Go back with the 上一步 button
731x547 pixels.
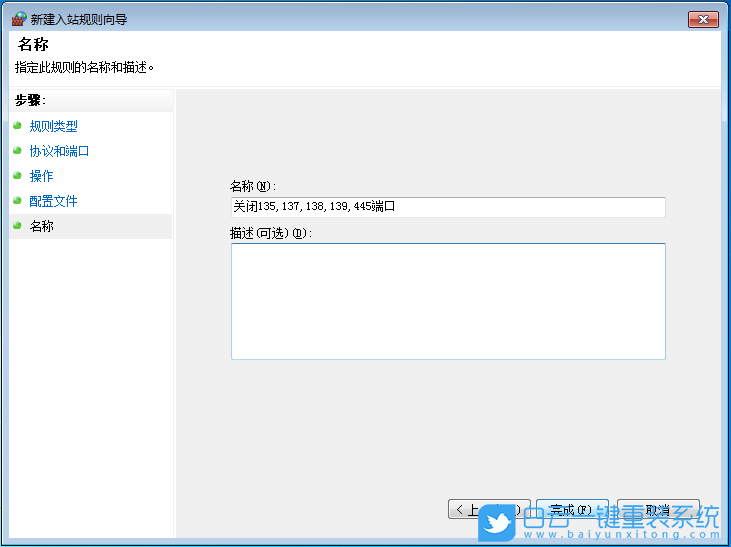point(489,509)
